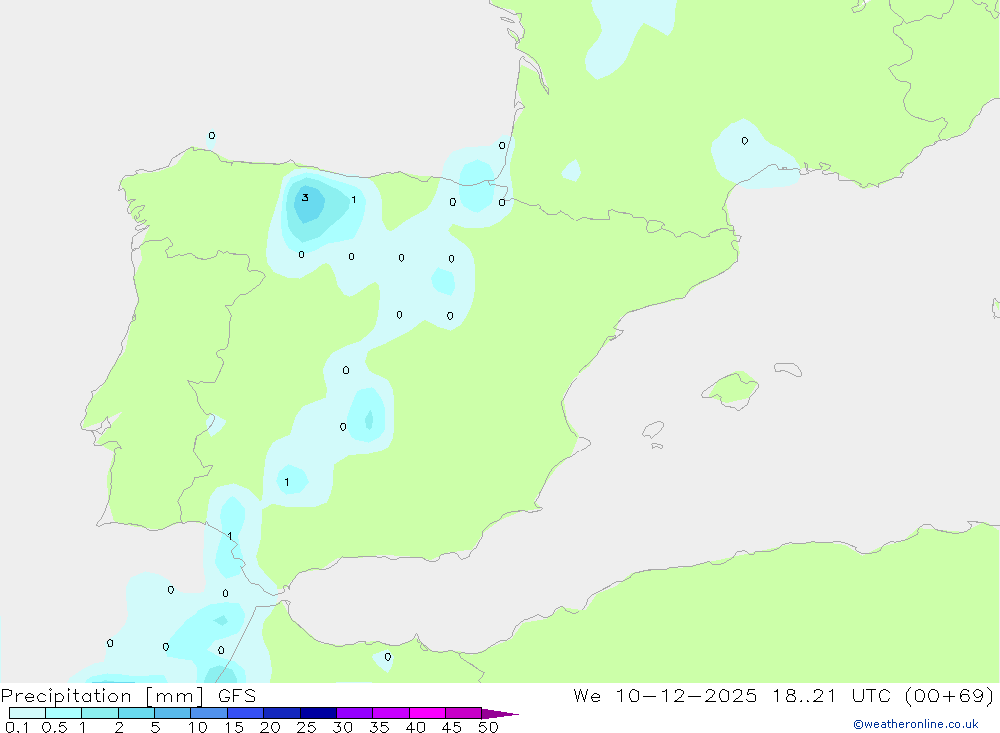Viewport: 1000px width, 733px height.
Task: Click the 20–25 mm dark blue legend swatch
Action: (282, 713)
